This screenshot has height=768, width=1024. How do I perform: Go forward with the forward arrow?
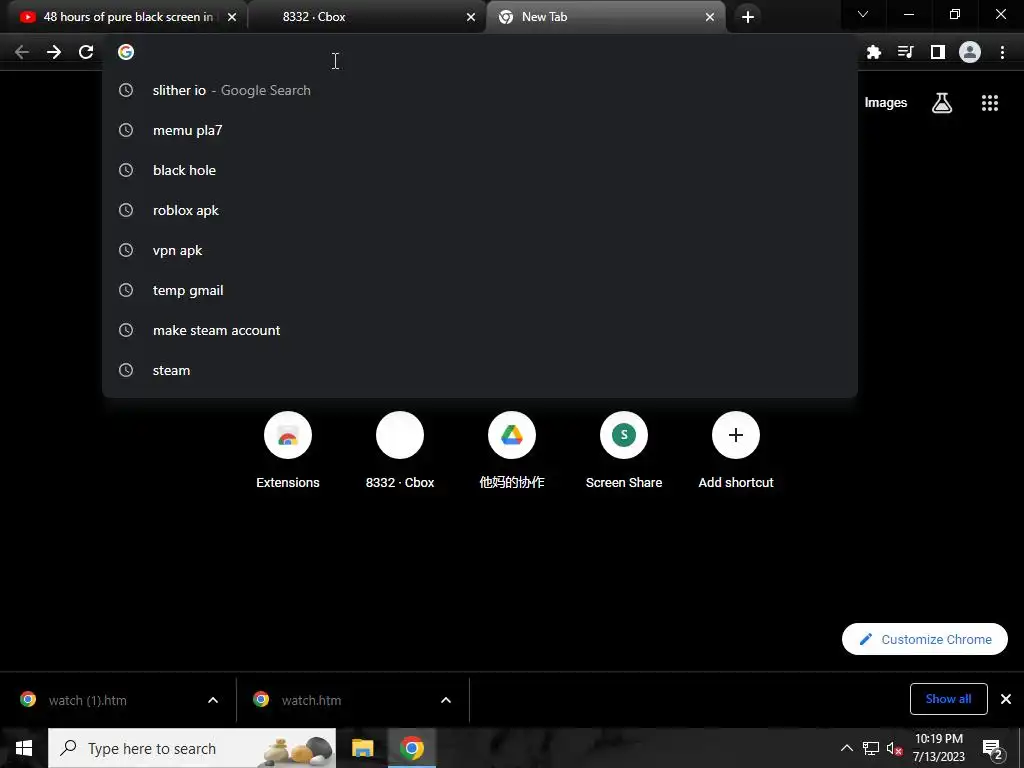click(x=54, y=52)
